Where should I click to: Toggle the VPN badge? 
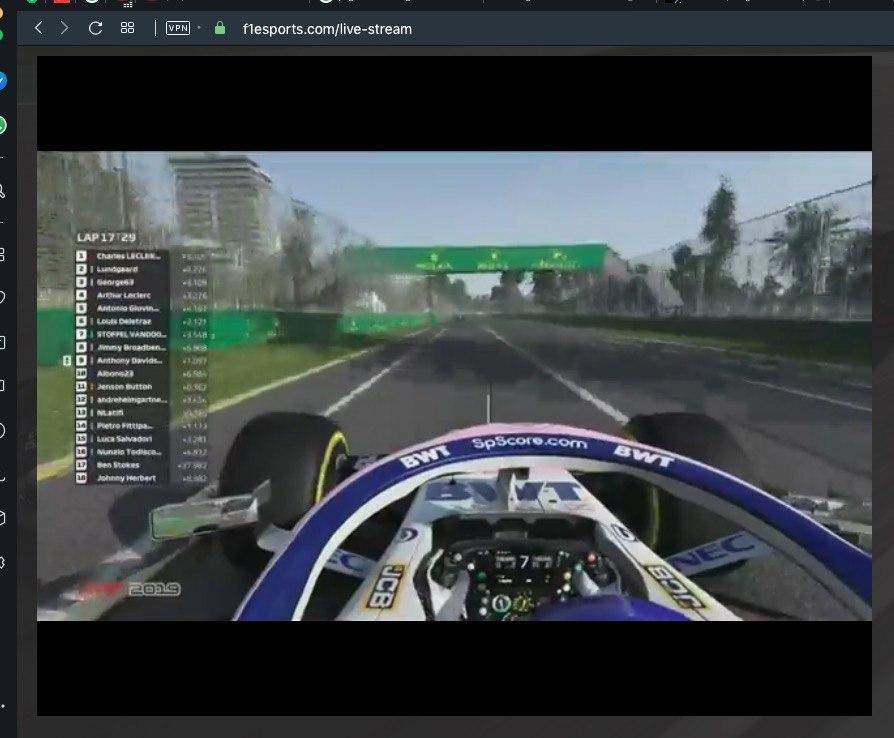(177, 28)
